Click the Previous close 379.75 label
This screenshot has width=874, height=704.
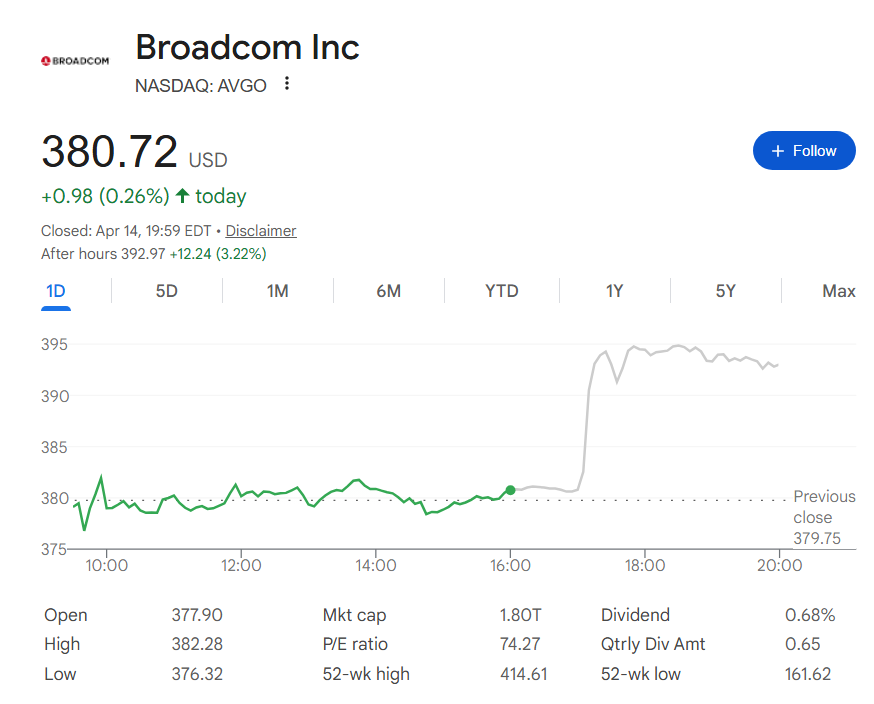coord(823,517)
